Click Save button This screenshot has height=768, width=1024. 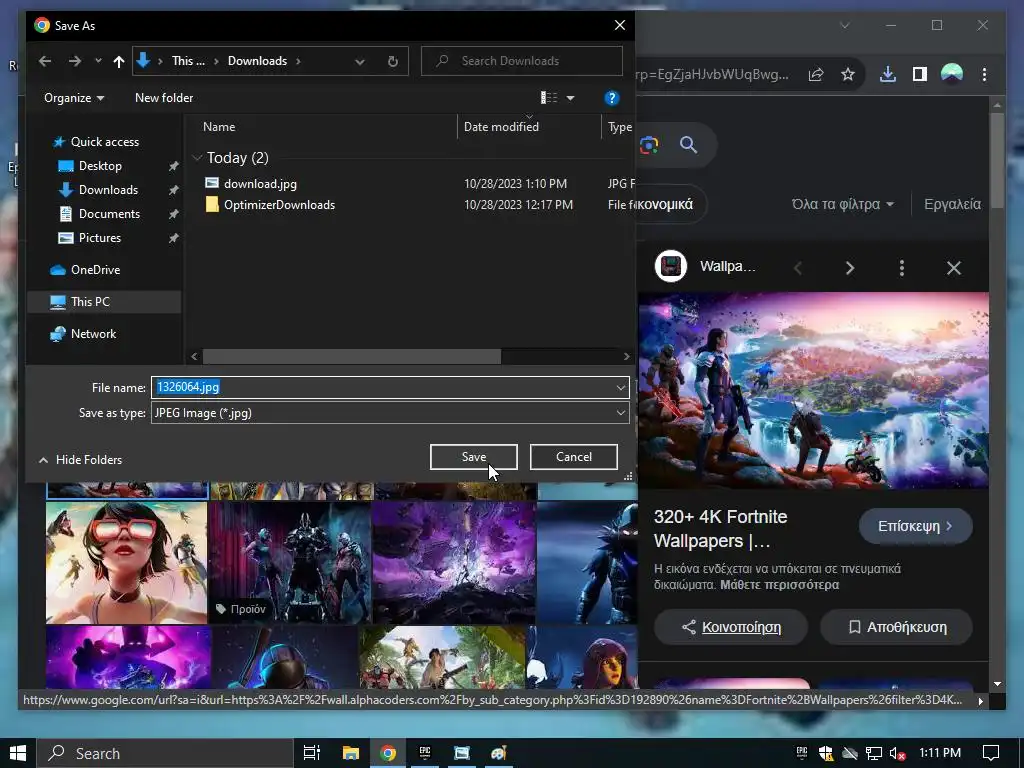click(x=473, y=457)
